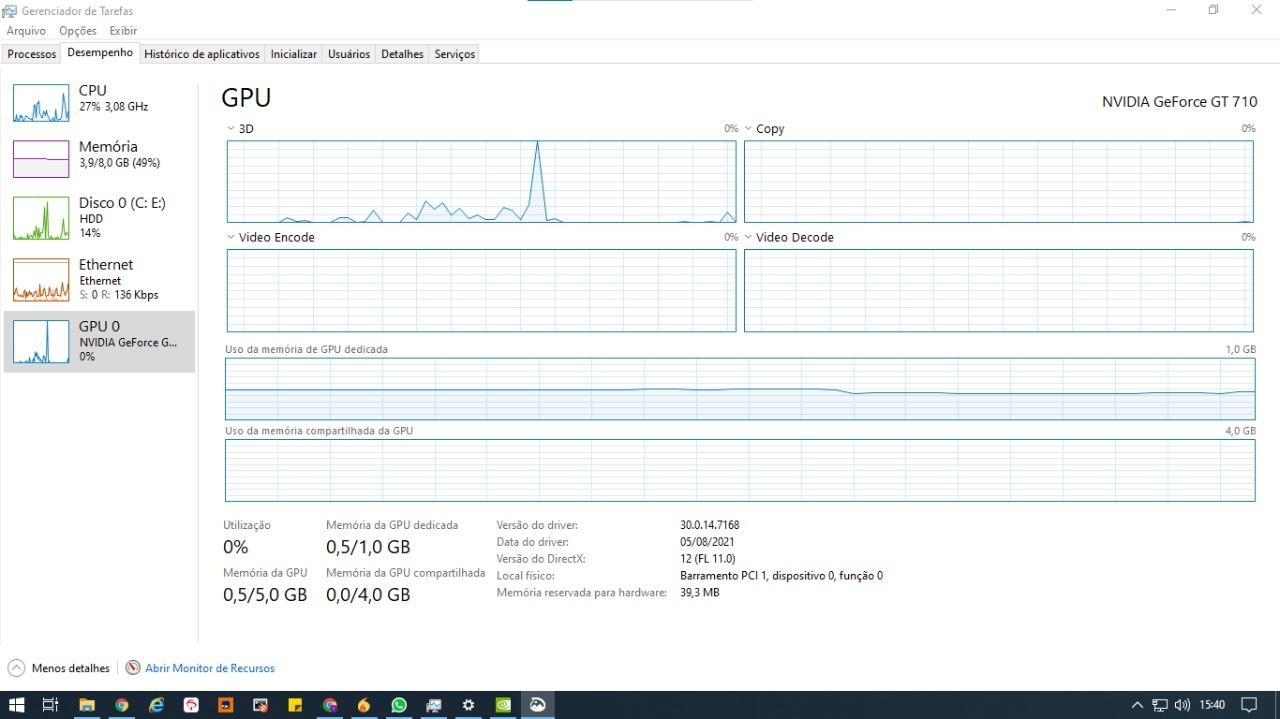Screen dimensions: 1280x719
Task: Click GPU memory value 0,5/5,0 GB
Action: (265, 595)
